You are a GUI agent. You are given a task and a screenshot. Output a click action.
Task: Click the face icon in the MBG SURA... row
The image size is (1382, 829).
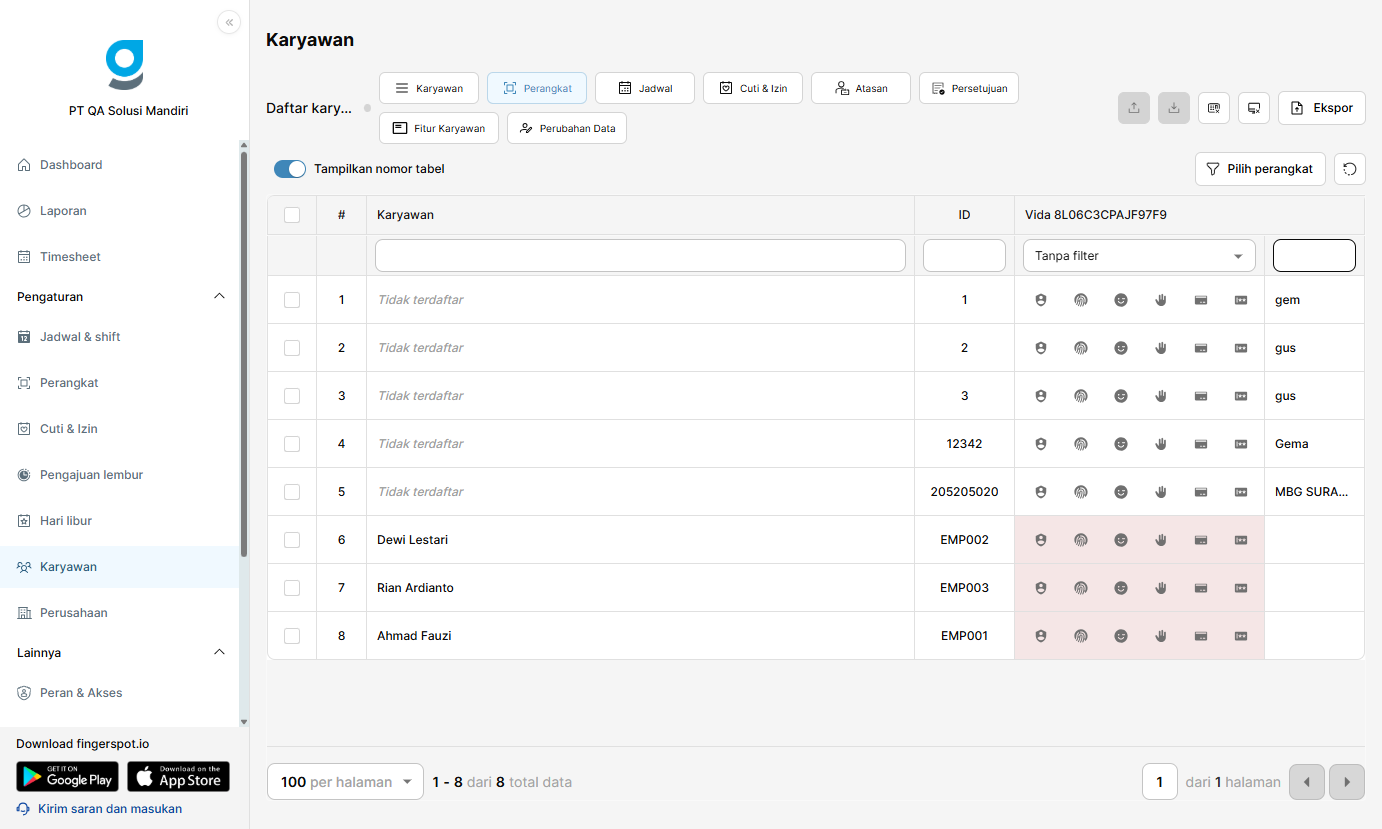point(1121,492)
